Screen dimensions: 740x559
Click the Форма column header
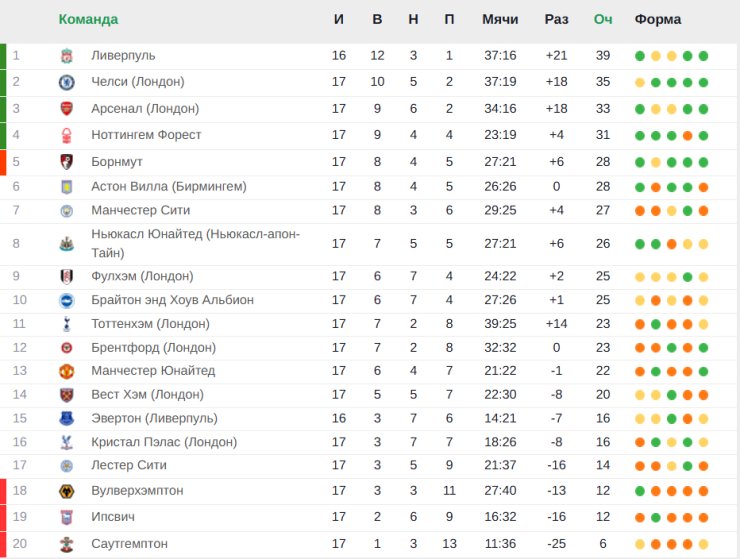(657, 19)
